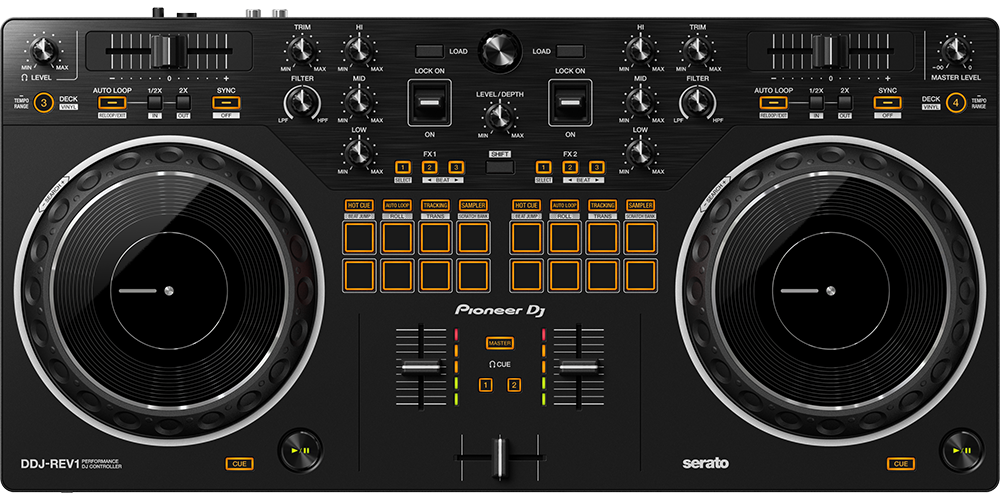The width and height of the screenshot is (1000, 500).
Task: Select FX1 button 1
Action: click(x=402, y=167)
